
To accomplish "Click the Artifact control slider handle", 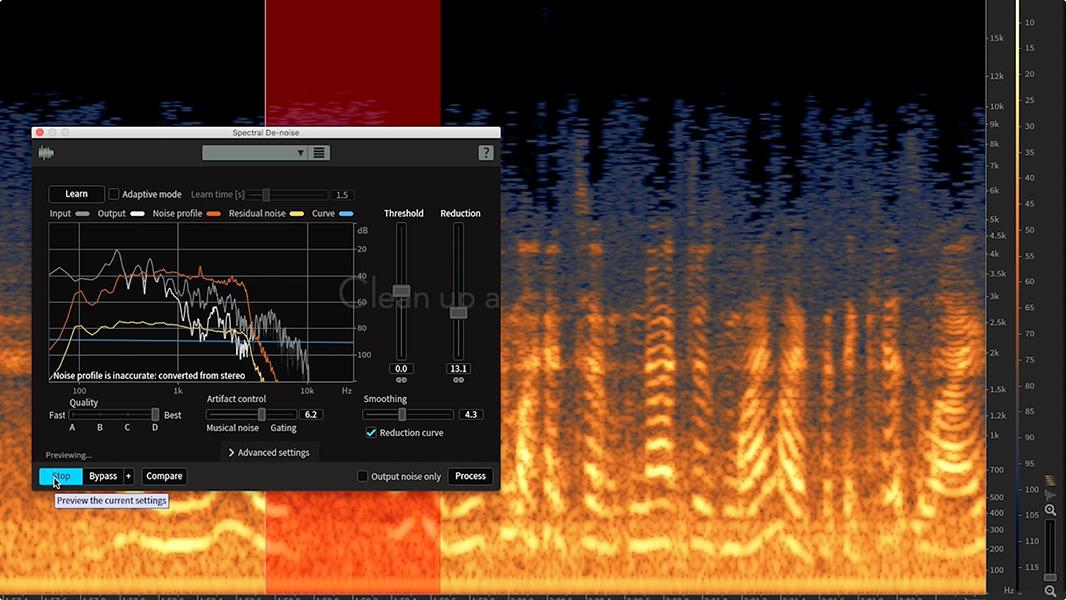I will point(262,414).
